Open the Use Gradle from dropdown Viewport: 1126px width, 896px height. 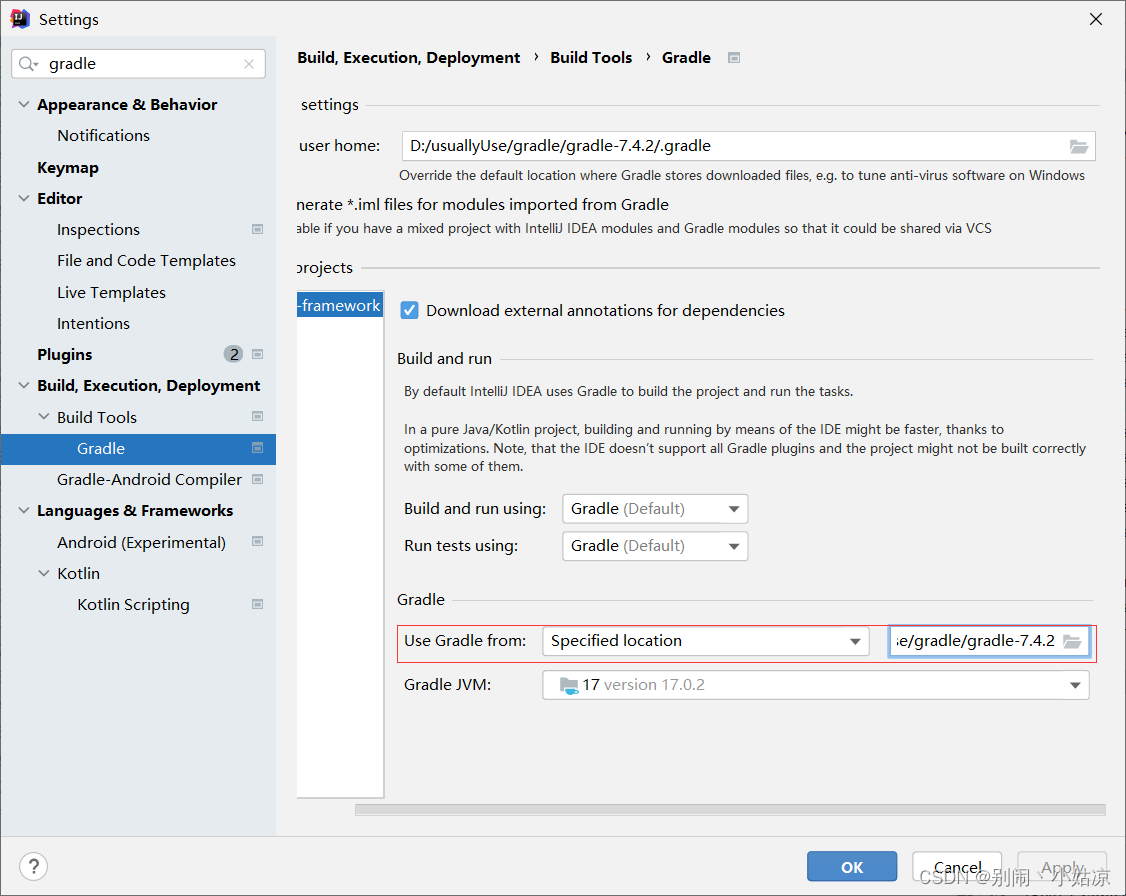[705, 641]
